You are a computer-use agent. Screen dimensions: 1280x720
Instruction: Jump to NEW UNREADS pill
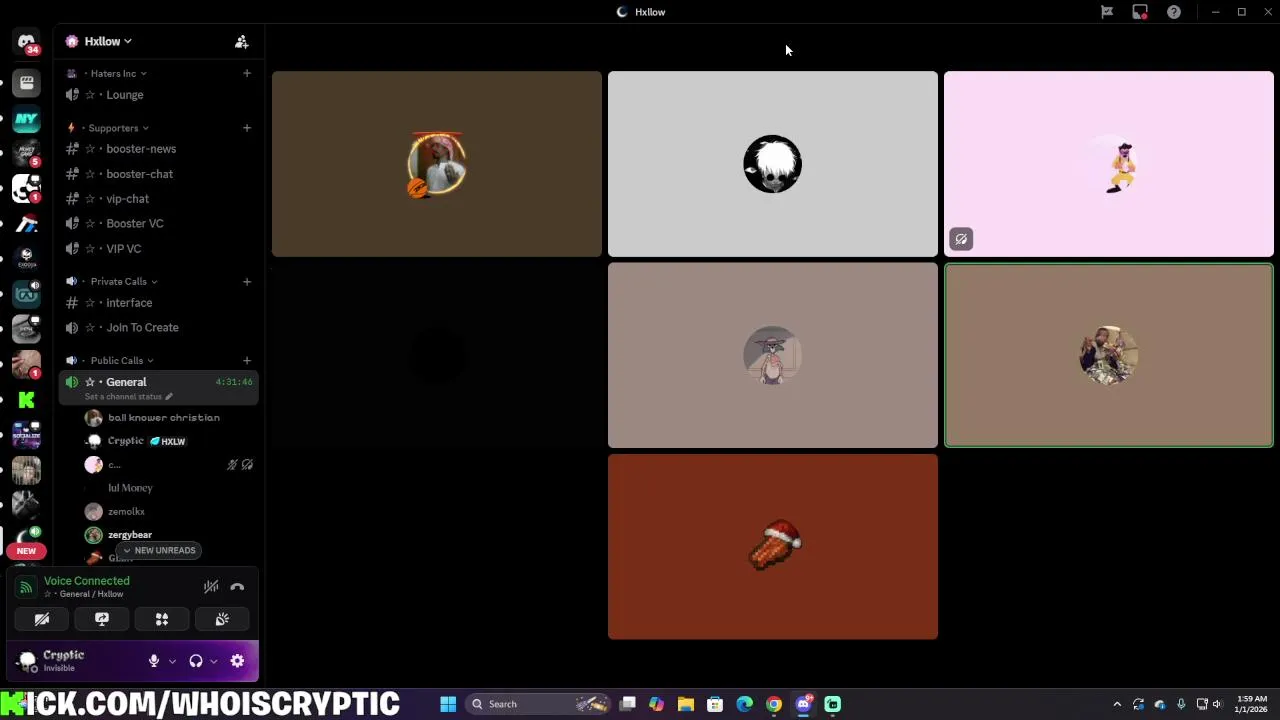[x=158, y=550]
